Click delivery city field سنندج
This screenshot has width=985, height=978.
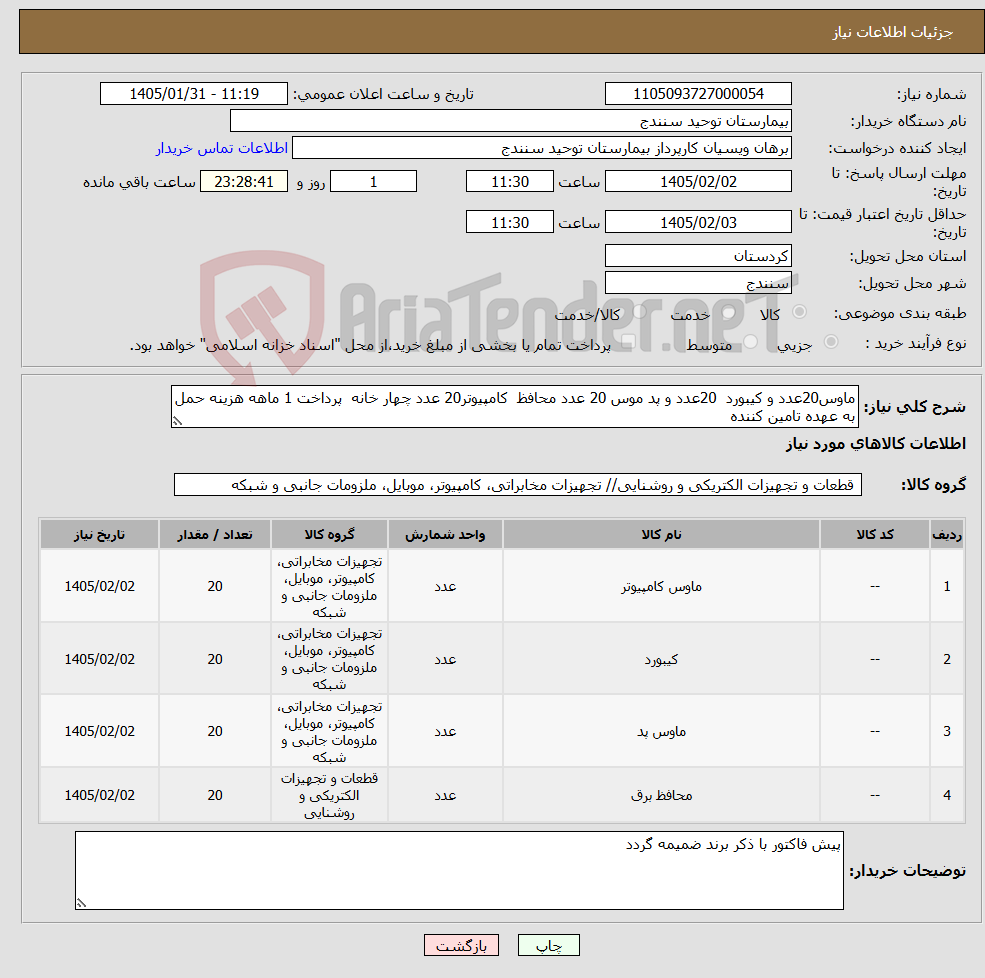[698, 283]
